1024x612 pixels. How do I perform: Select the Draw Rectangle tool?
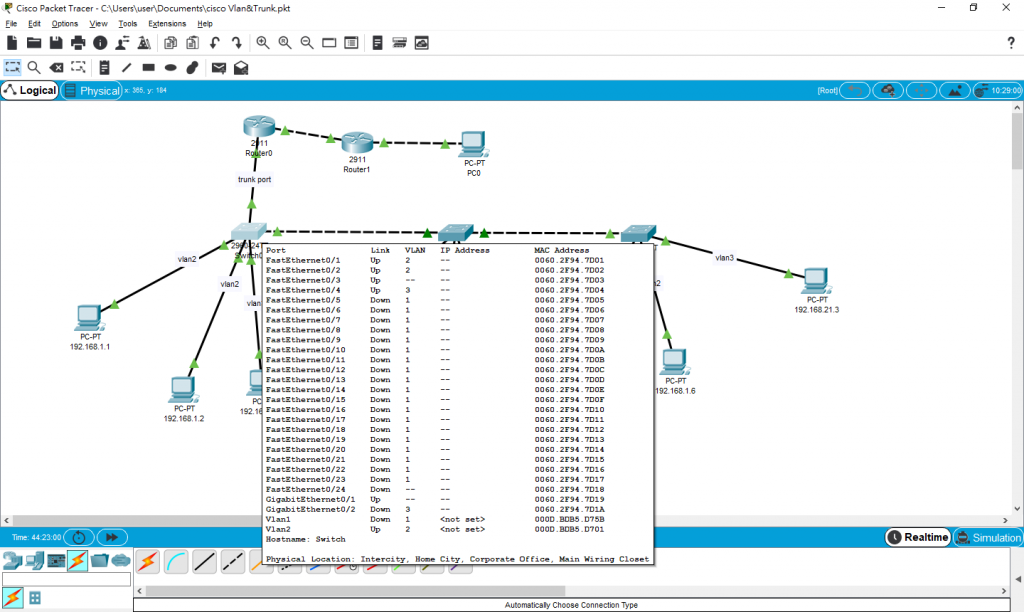[149, 67]
